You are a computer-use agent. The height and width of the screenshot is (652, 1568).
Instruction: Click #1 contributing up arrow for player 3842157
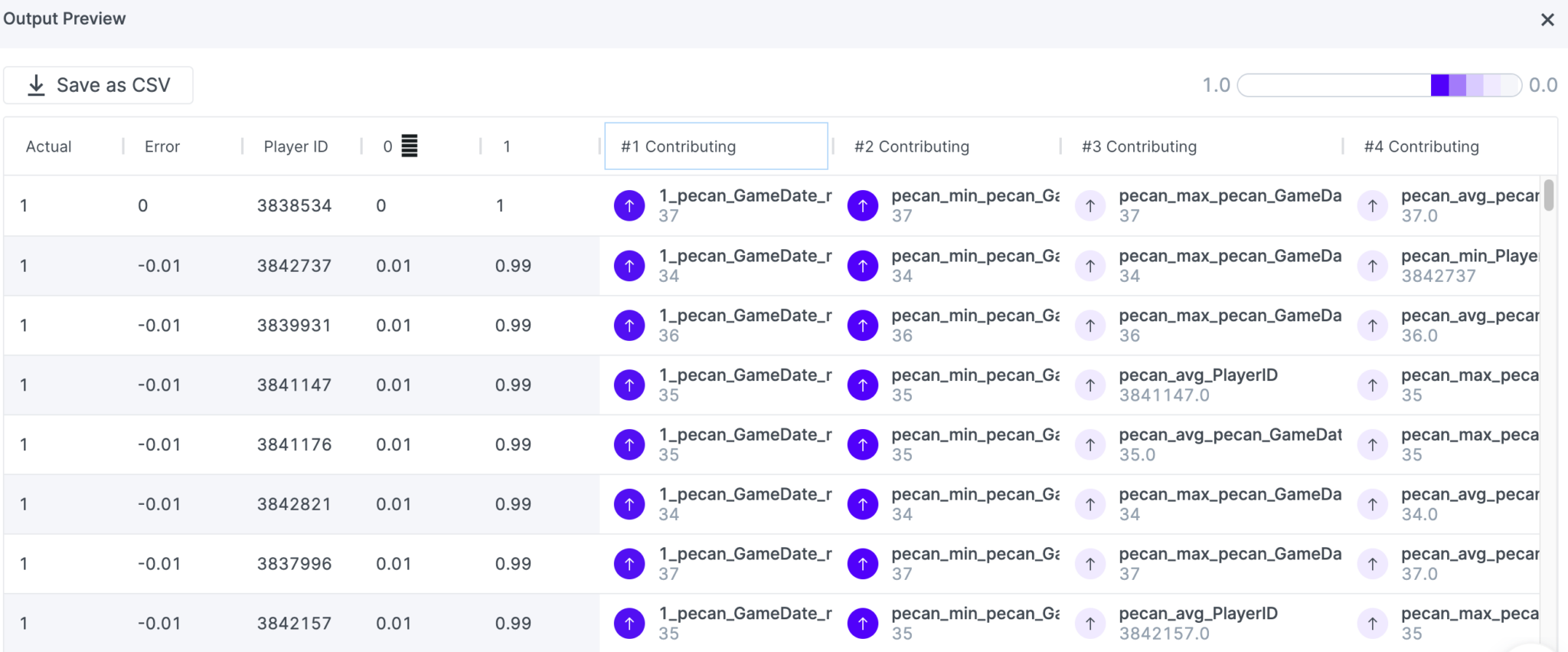pos(629,624)
